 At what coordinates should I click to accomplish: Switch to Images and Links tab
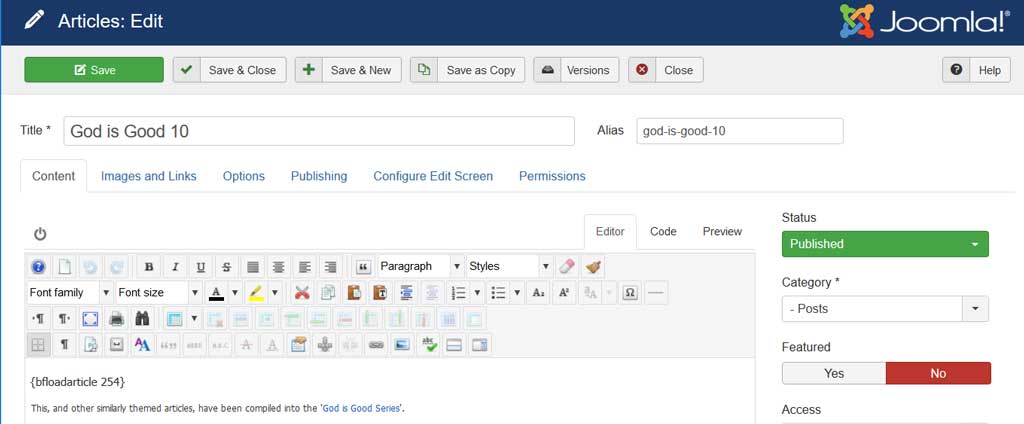coord(148,176)
